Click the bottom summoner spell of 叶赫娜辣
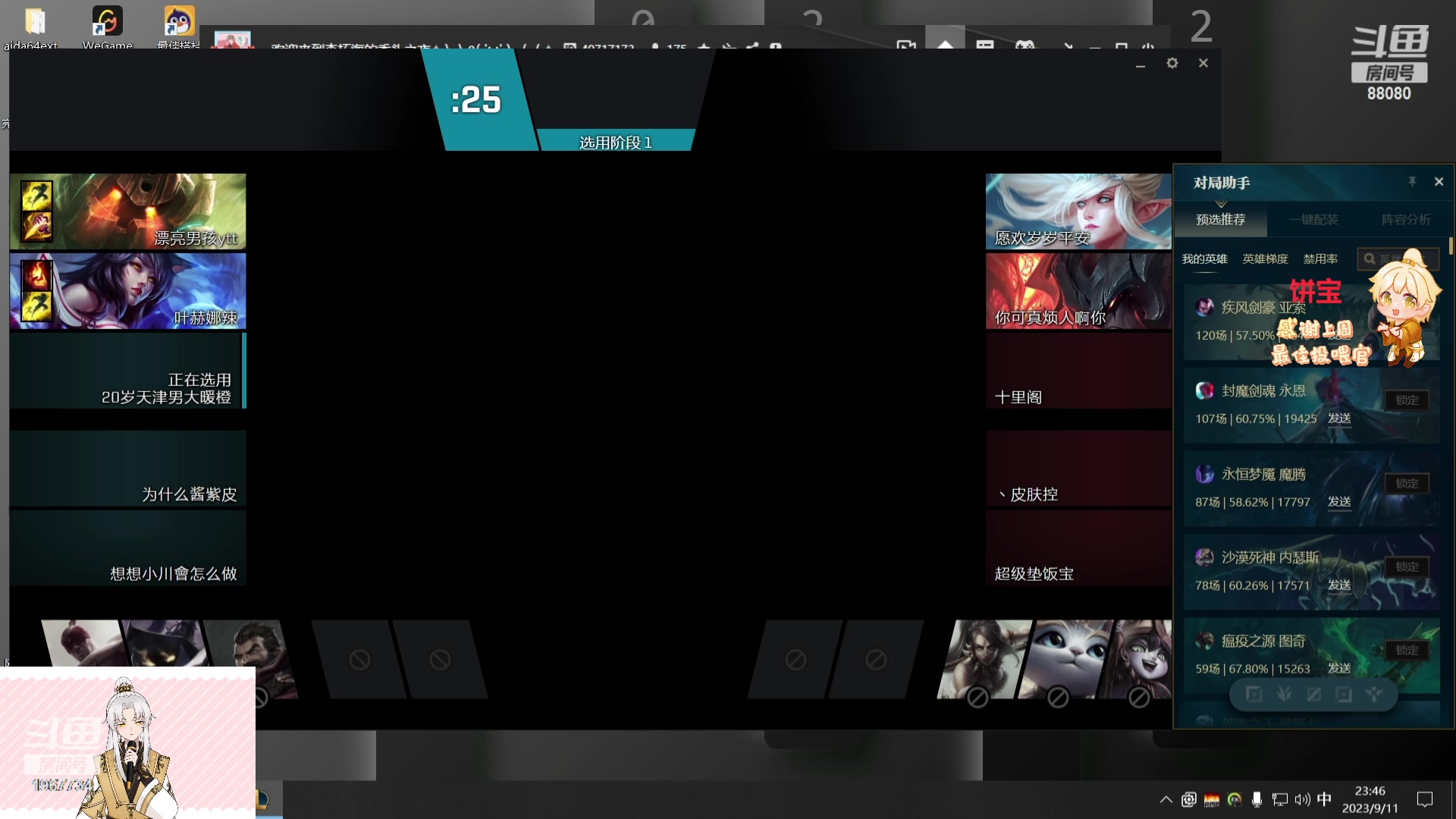 click(36, 305)
